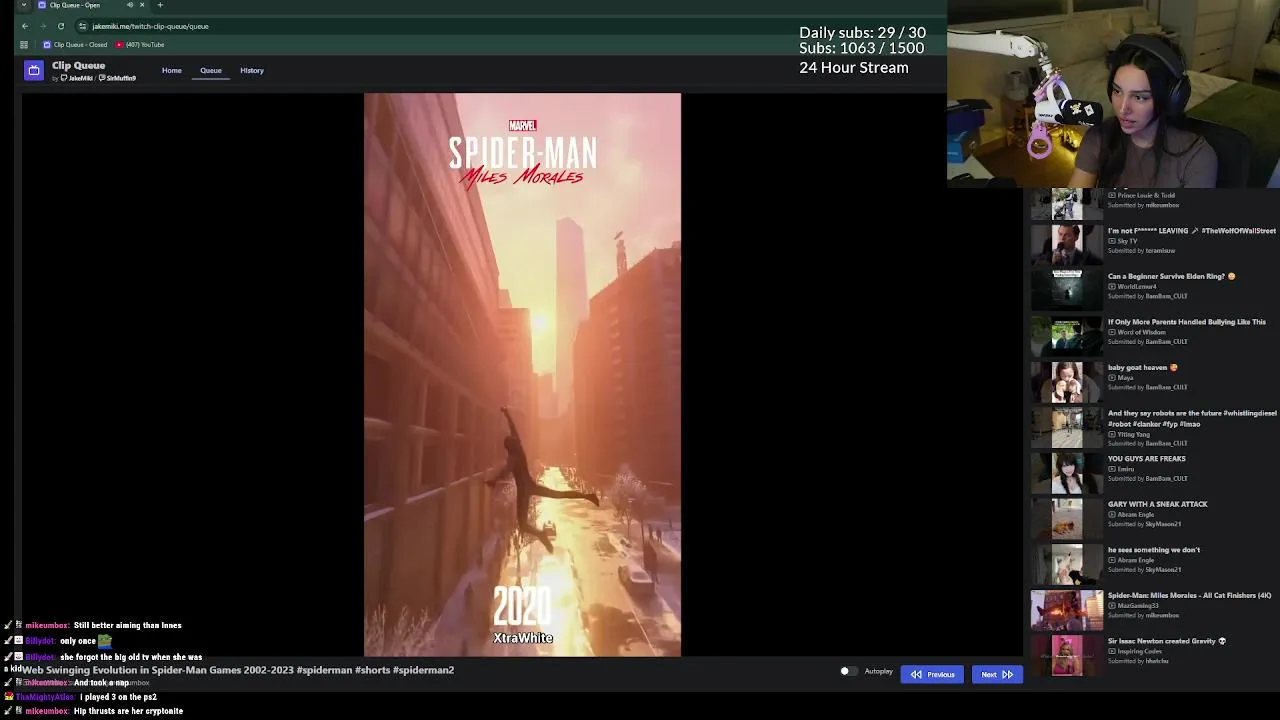The height and width of the screenshot is (720, 1280).
Task: Click 'he sees something we don't' title
Action: tap(1153, 549)
